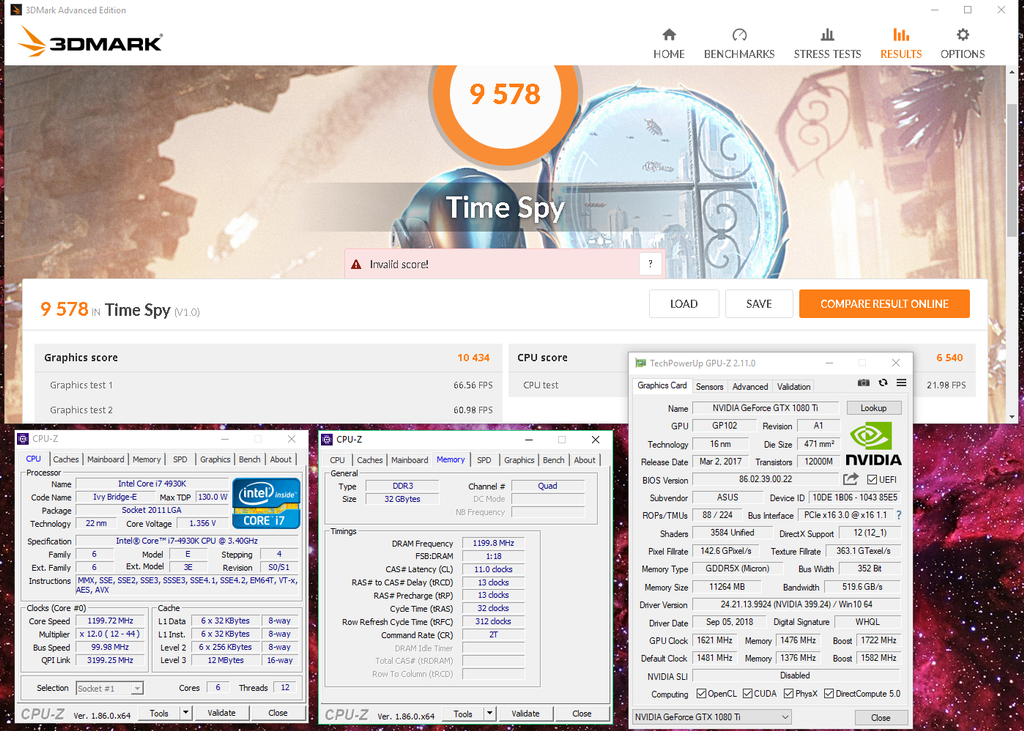Toggle the OpenCL checkbox

click(701, 694)
